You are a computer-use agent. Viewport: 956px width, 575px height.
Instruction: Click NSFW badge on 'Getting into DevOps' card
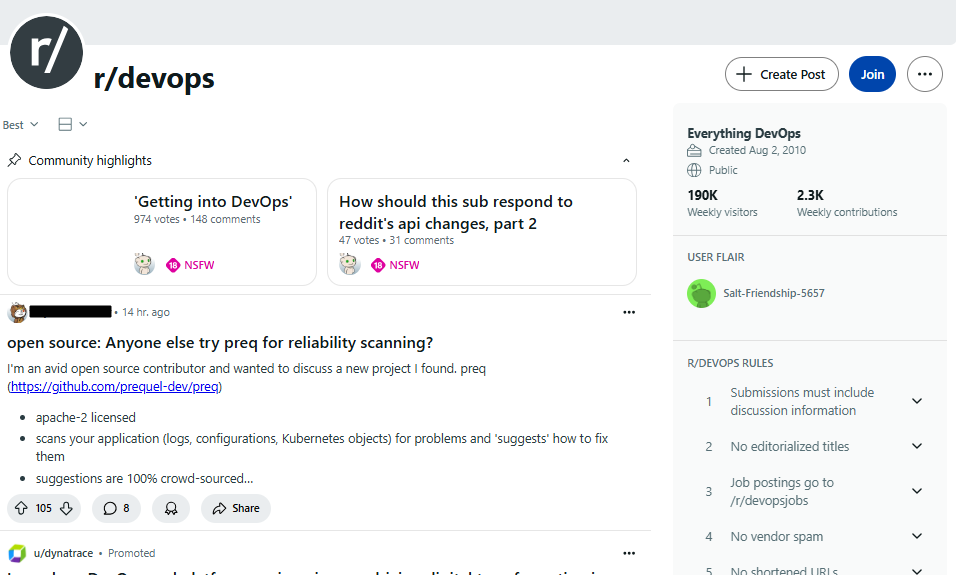coord(190,265)
